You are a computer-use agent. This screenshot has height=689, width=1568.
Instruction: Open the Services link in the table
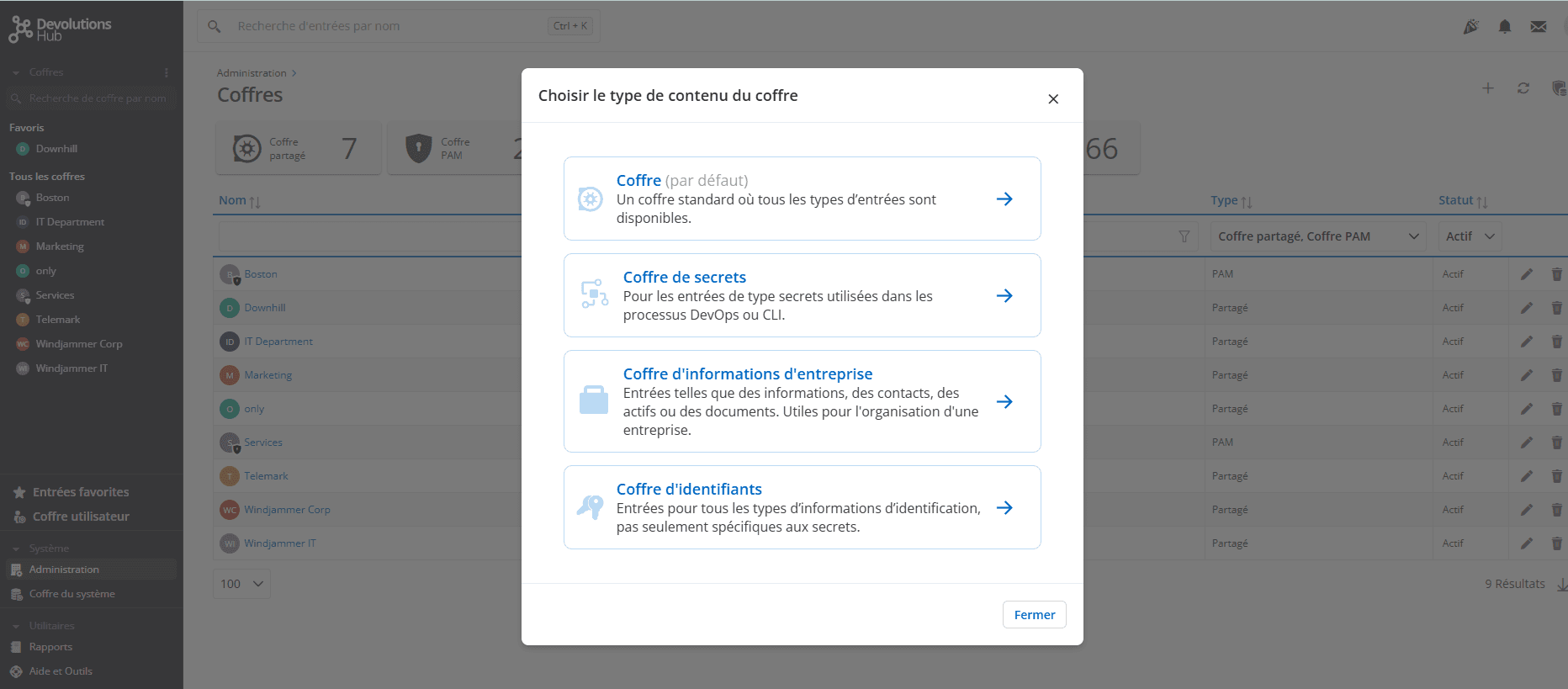[263, 443]
